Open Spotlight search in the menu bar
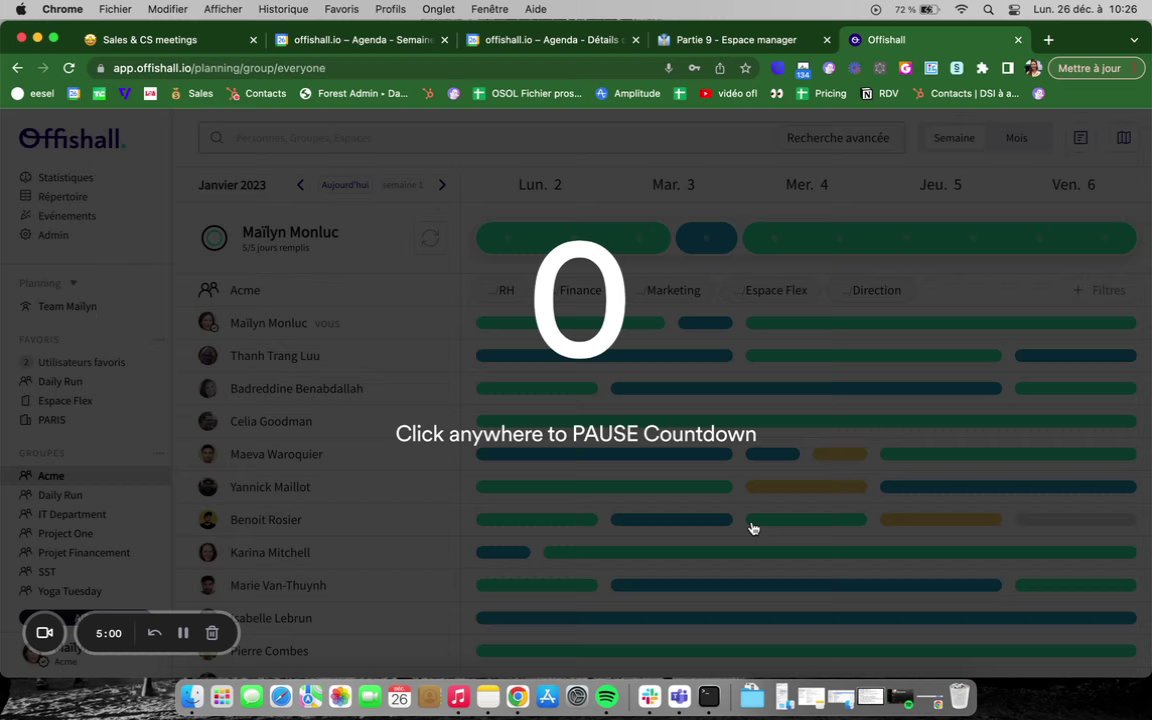This screenshot has height=720, width=1152. pos(988,10)
